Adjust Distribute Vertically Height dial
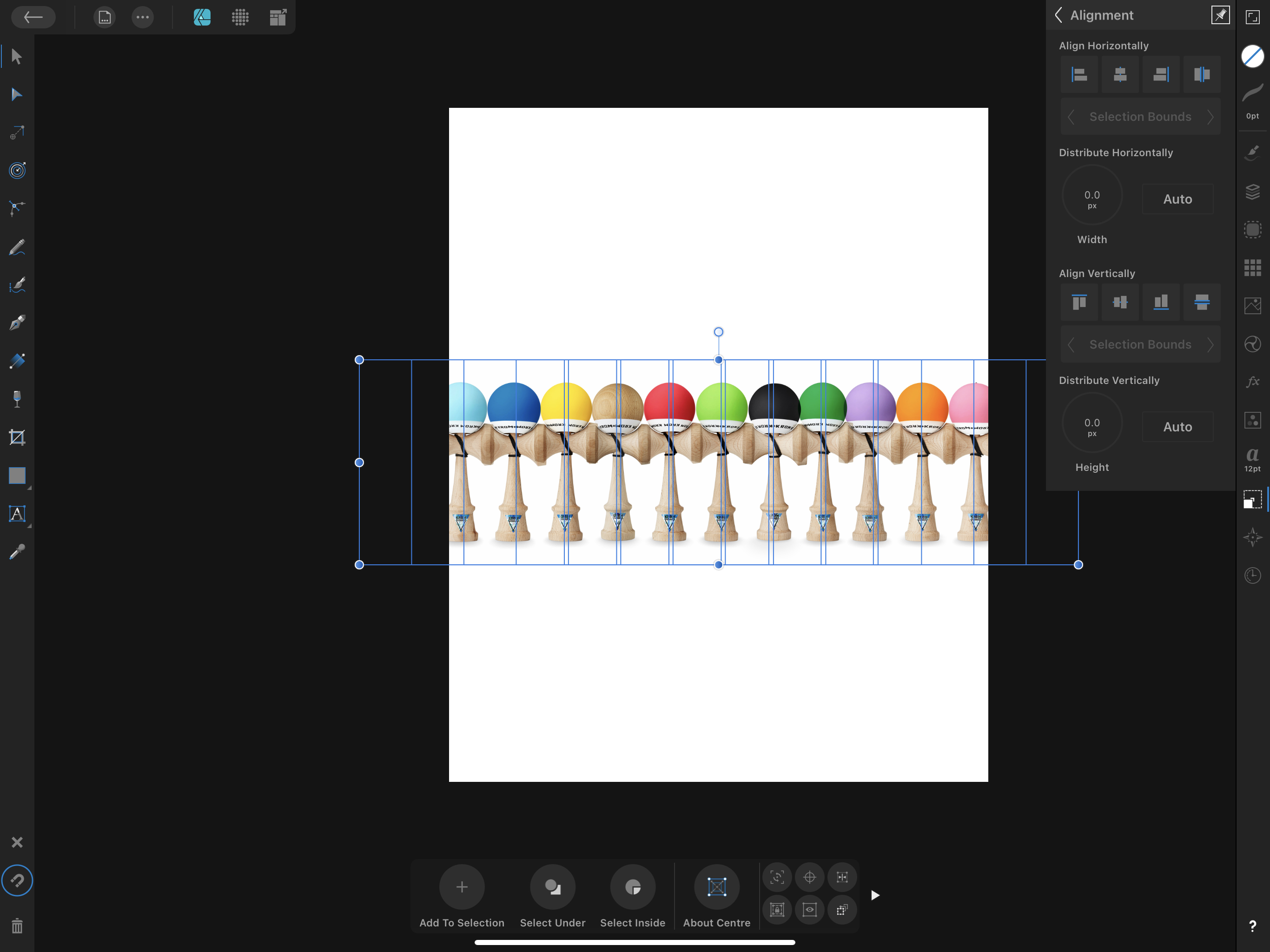The height and width of the screenshot is (952, 1270). (1091, 423)
